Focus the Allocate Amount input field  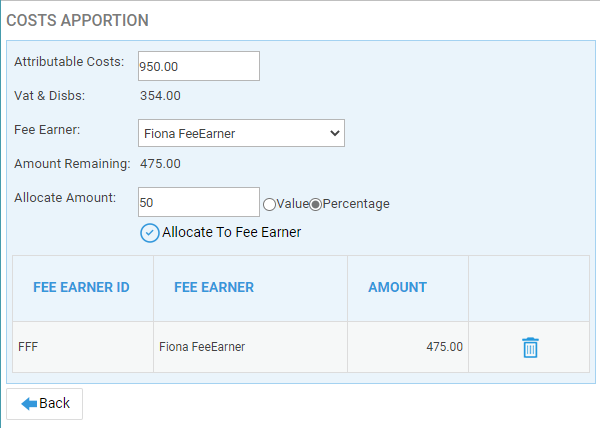click(x=199, y=202)
